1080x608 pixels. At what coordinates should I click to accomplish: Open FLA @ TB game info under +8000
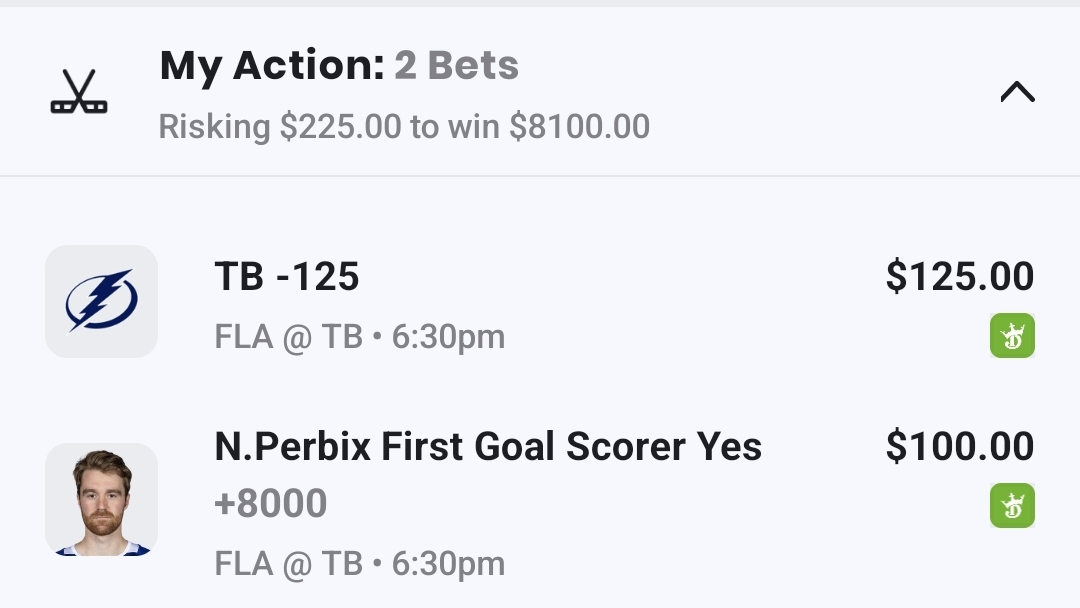click(288, 564)
